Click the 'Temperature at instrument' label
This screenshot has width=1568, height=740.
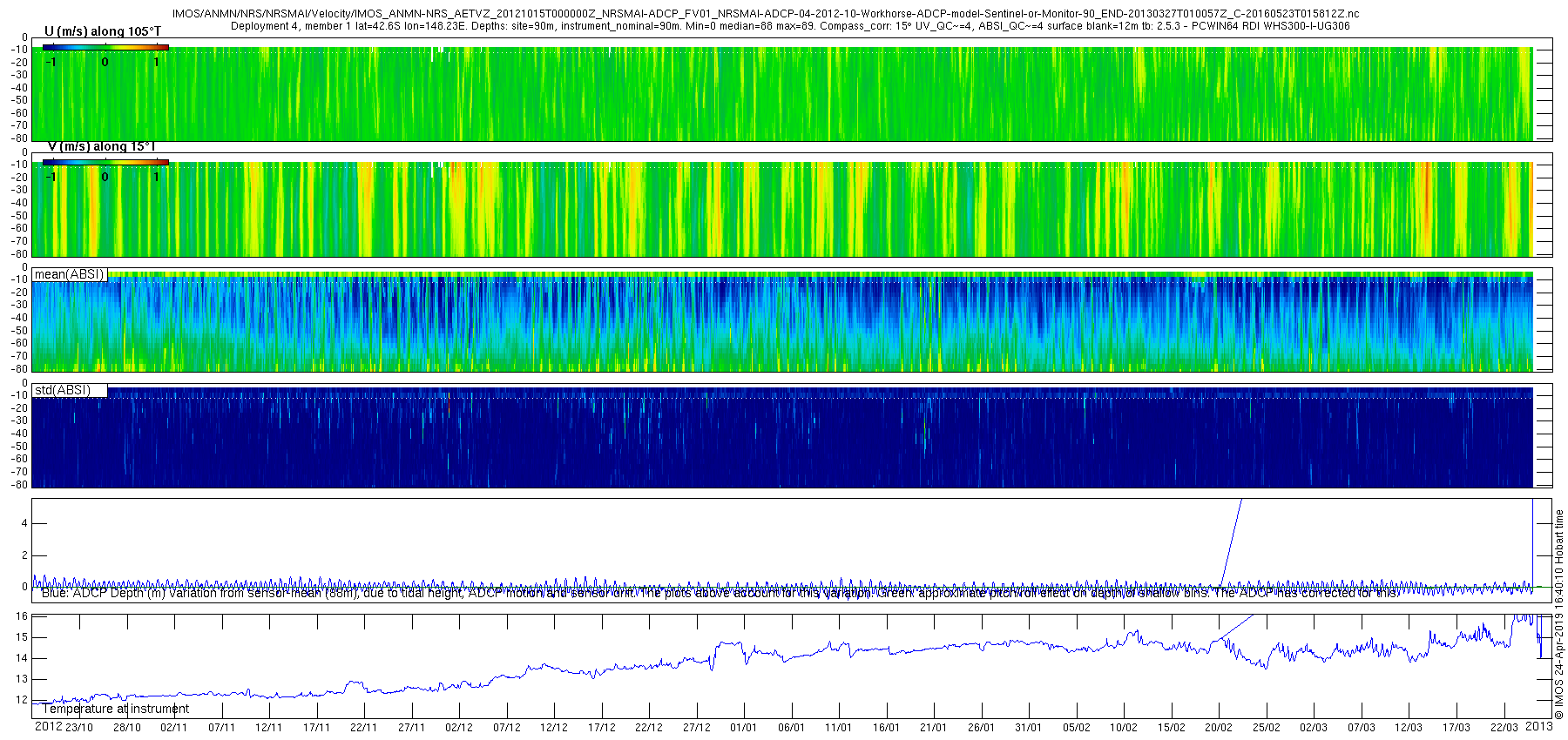[115, 709]
